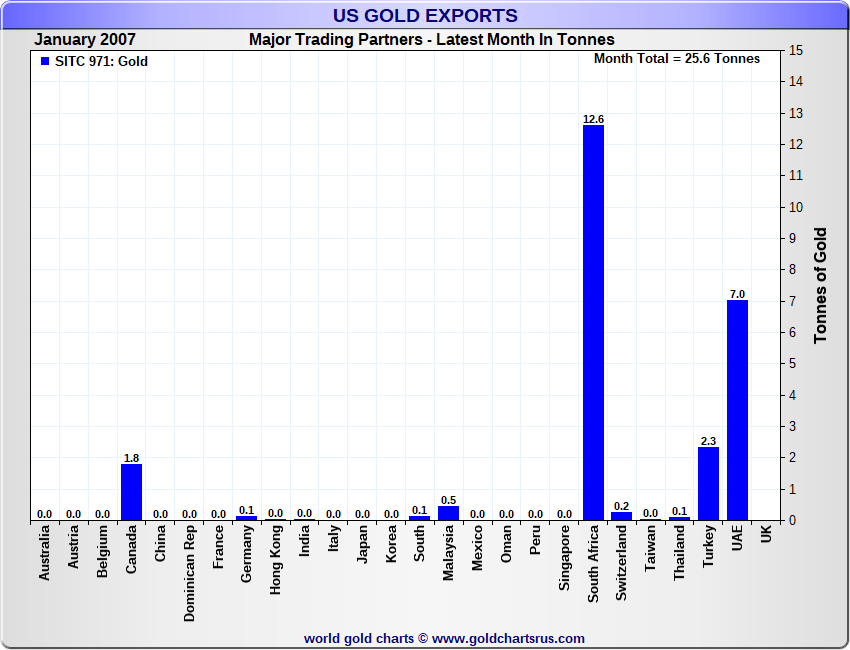The image size is (850, 650).
Task: Click the Oman axis label
Action: point(506,543)
